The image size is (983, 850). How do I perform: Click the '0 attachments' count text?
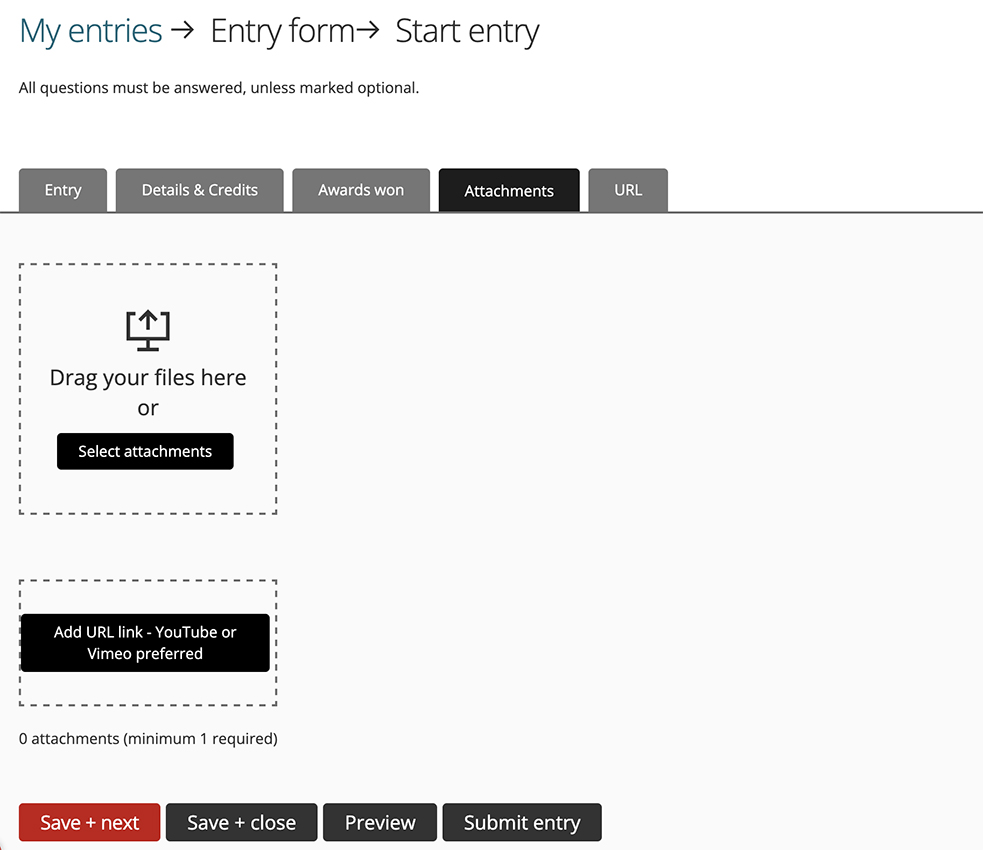coord(148,739)
